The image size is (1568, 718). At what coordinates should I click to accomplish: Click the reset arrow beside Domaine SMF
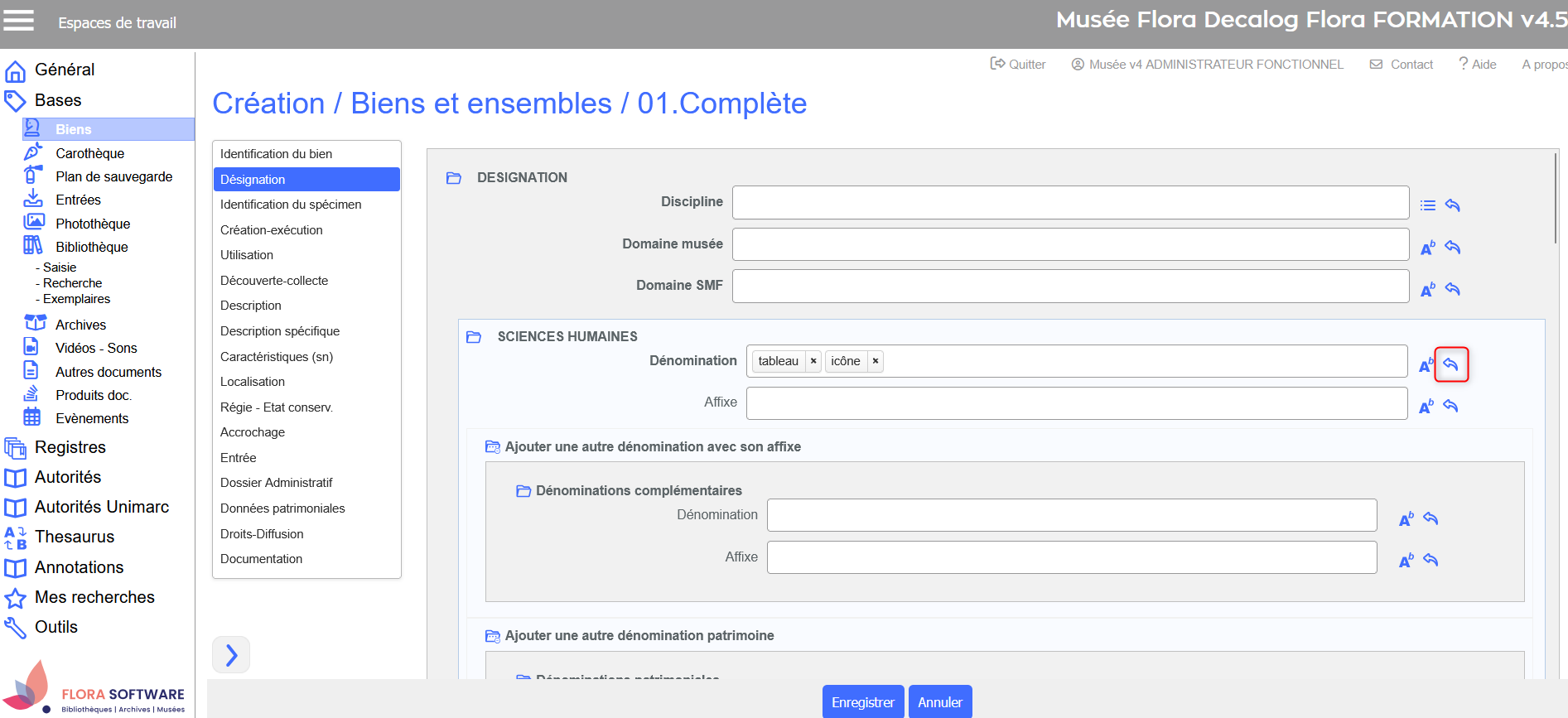[x=1452, y=289]
